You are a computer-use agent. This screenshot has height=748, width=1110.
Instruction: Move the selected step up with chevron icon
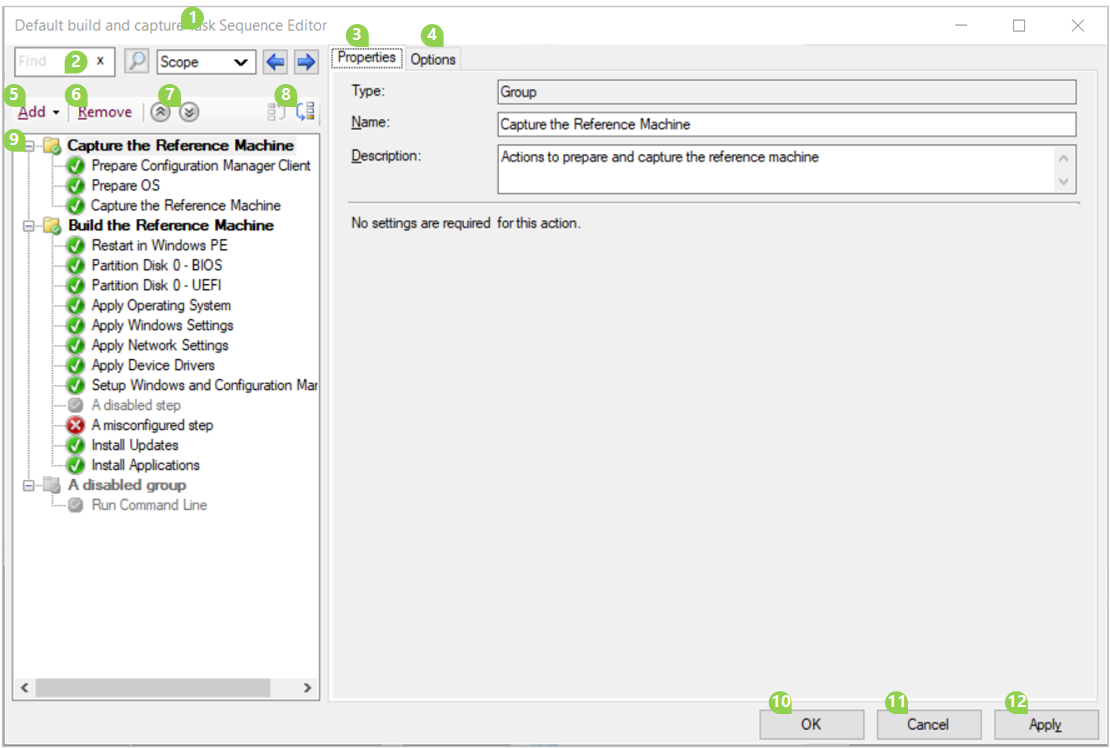click(x=160, y=111)
